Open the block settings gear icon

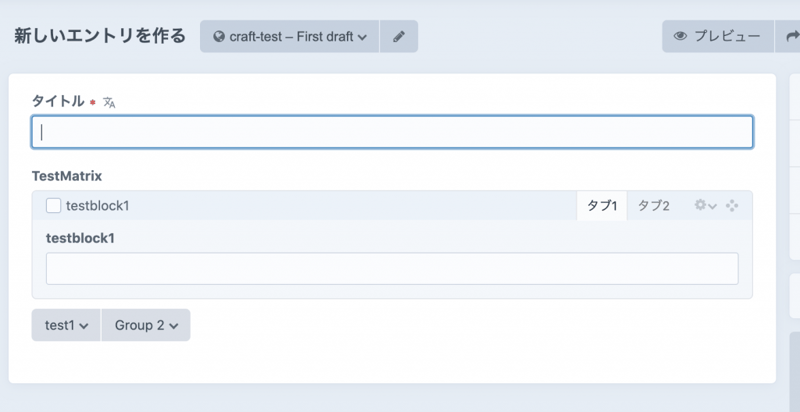[700, 205]
